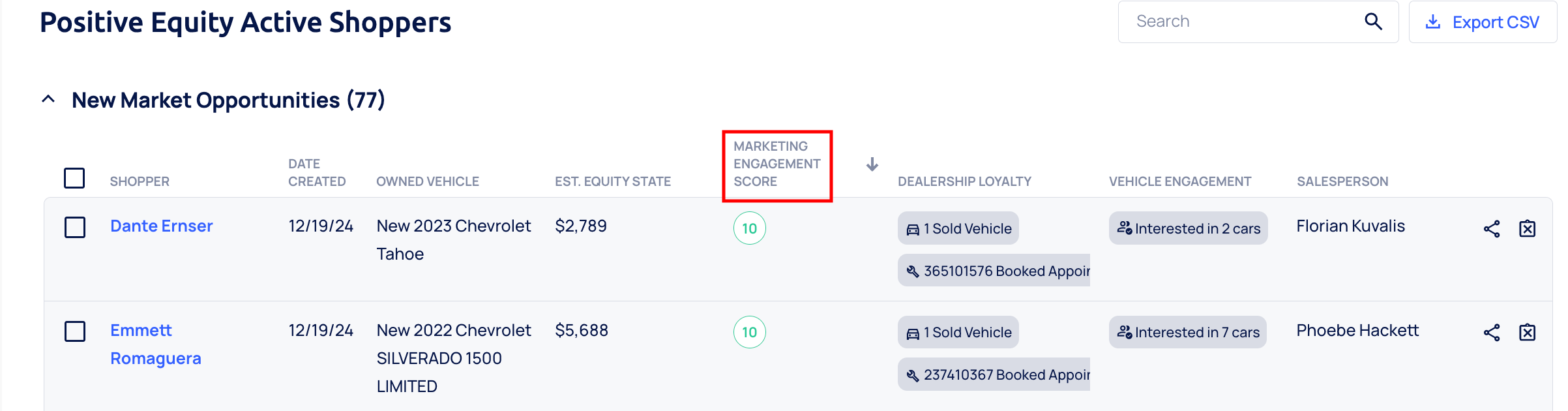Collapse the New Market Opportunities section
This screenshot has width=1568, height=411.
[x=48, y=100]
